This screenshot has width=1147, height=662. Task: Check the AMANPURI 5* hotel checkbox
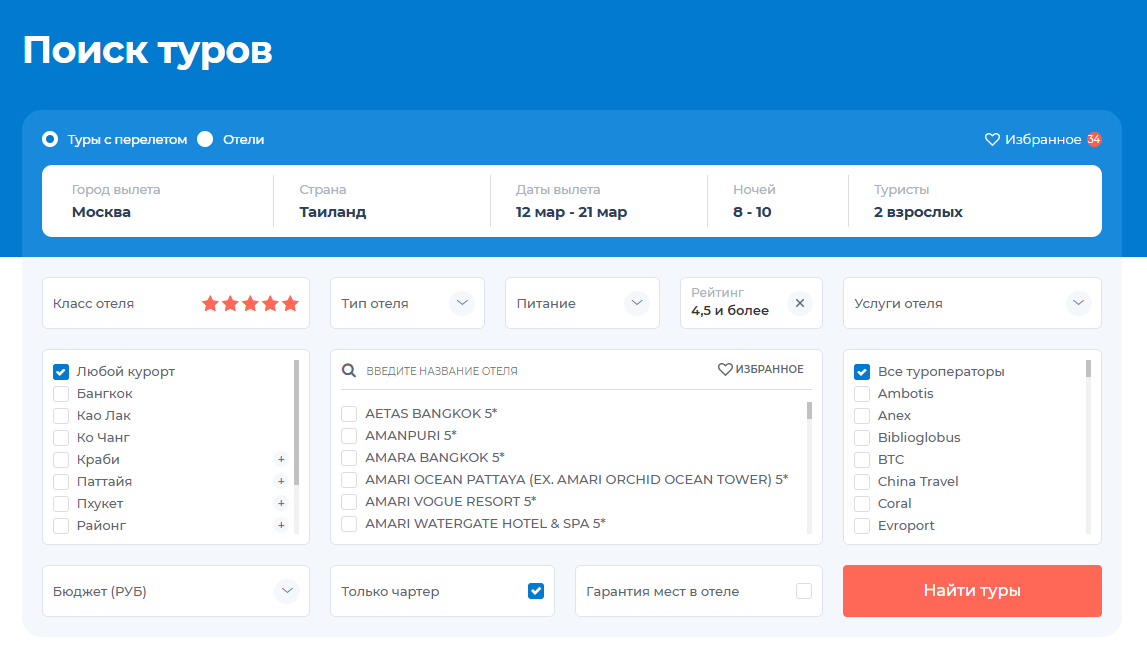click(x=348, y=435)
